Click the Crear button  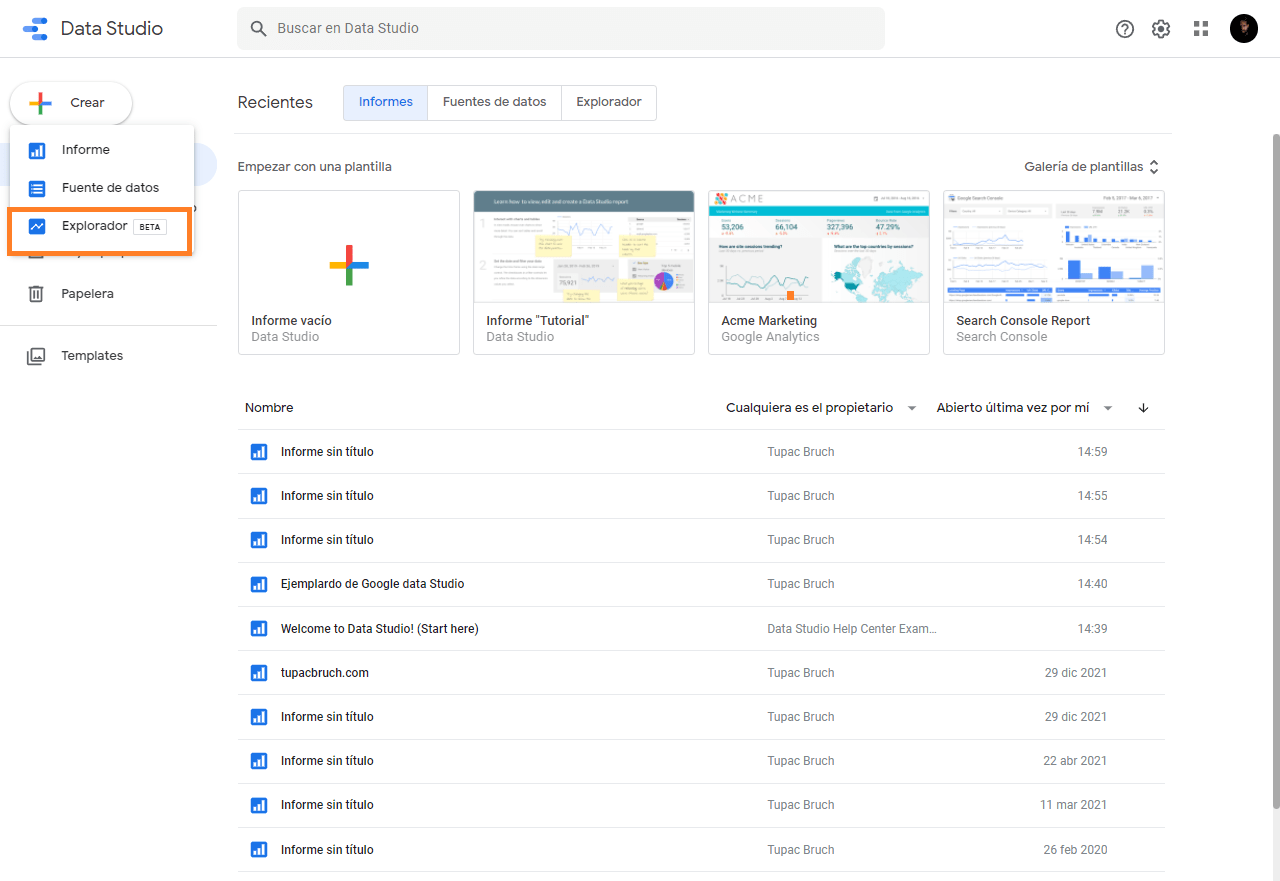71,103
